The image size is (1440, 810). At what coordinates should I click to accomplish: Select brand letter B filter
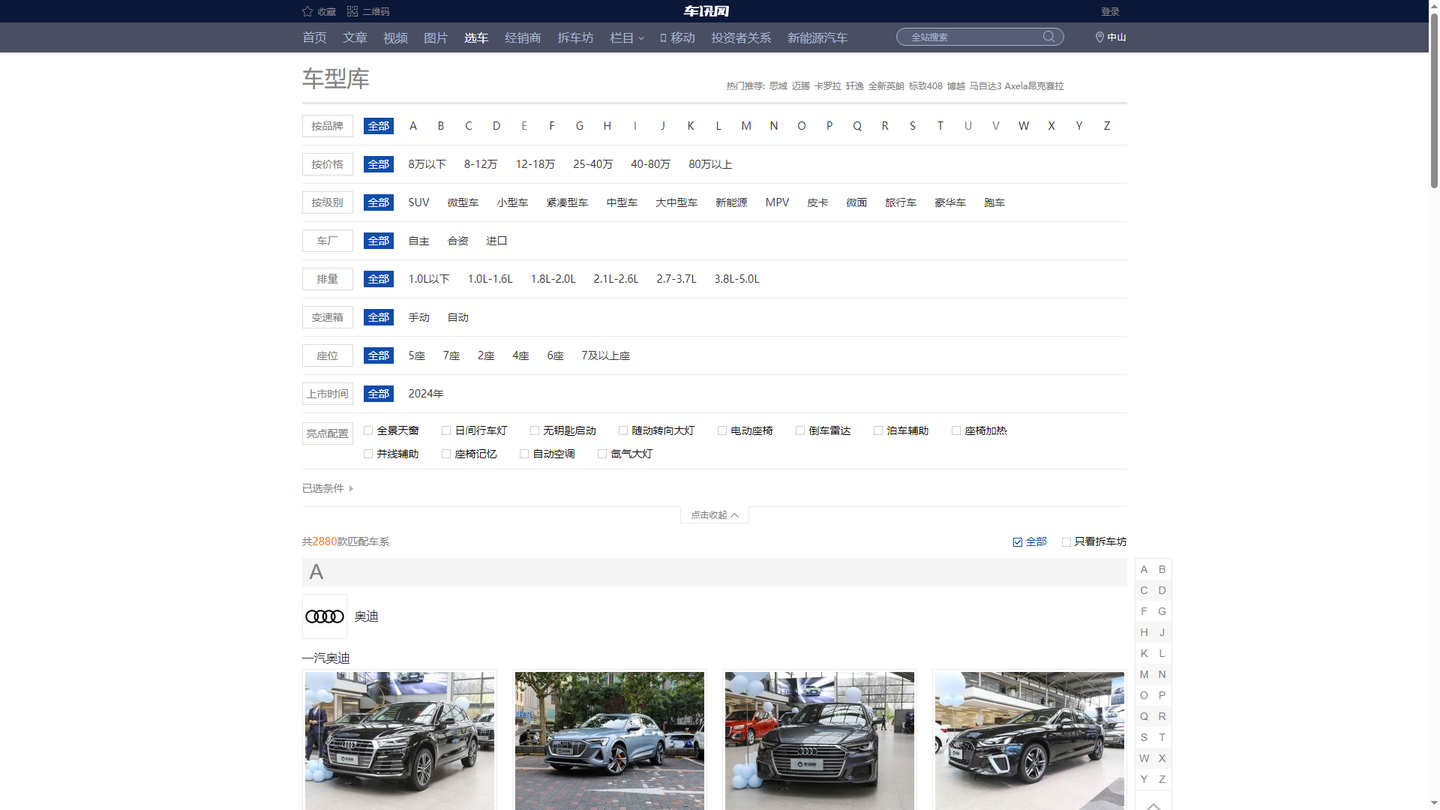[440, 126]
